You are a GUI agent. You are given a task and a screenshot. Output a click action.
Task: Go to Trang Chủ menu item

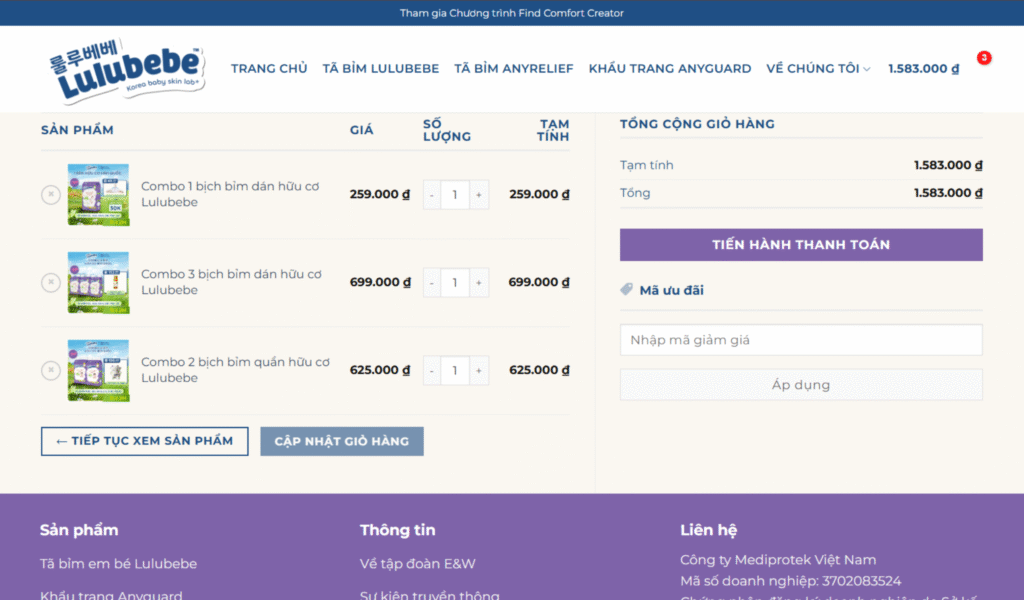tap(269, 69)
